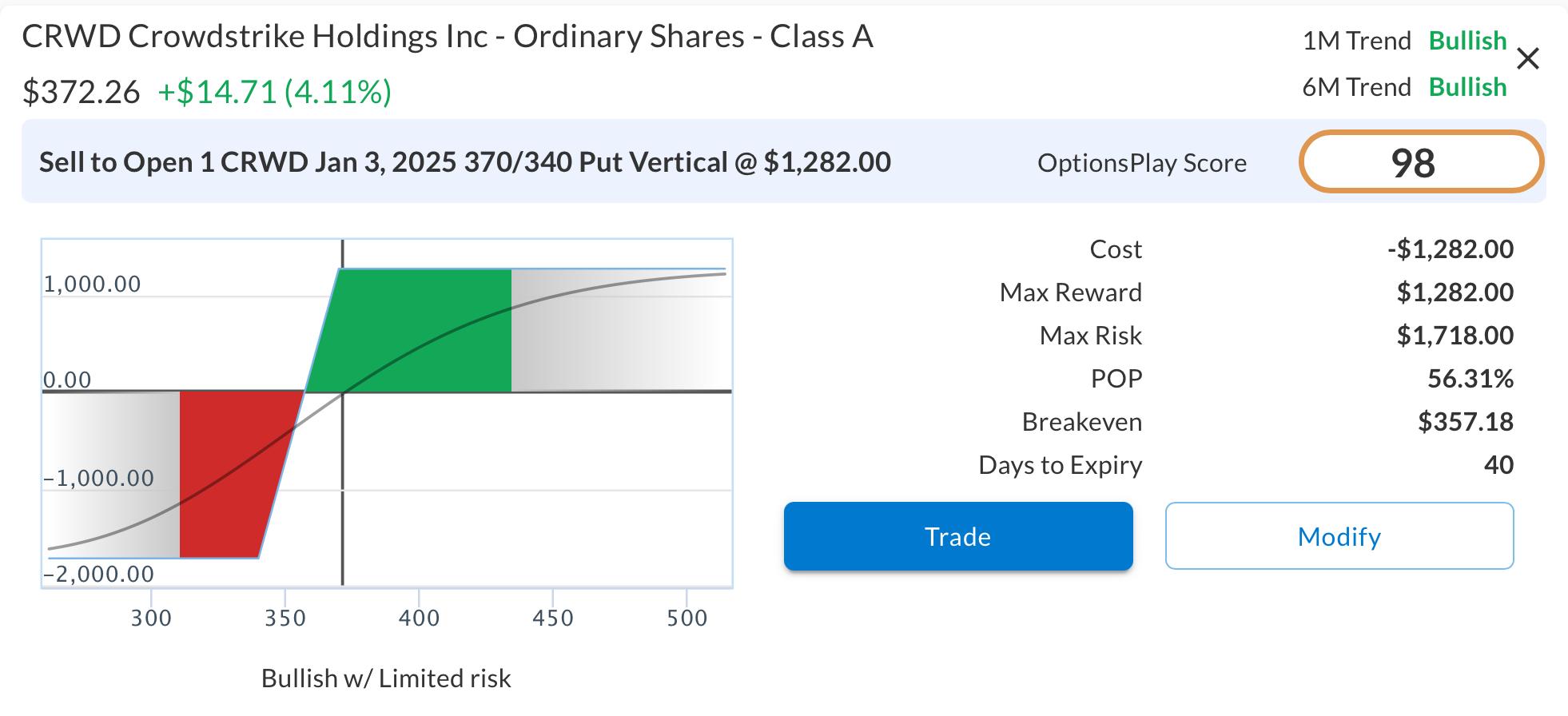Select the Max Reward label
This screenshot has height=716, width=1568.
click(x=1070, y=292)
